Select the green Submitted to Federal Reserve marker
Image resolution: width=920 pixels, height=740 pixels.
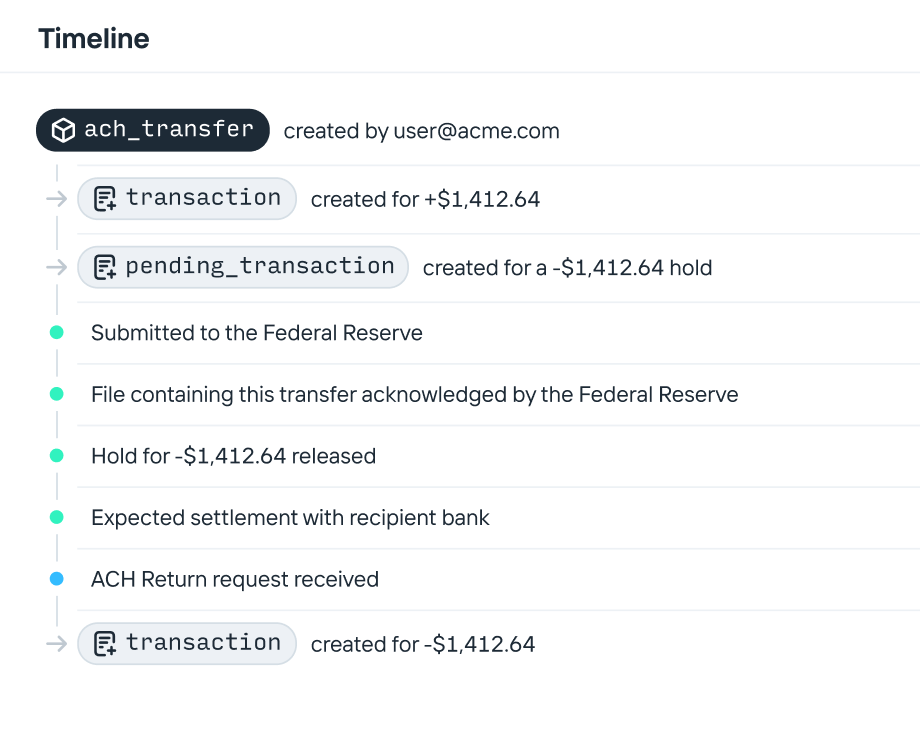[57, 332]
